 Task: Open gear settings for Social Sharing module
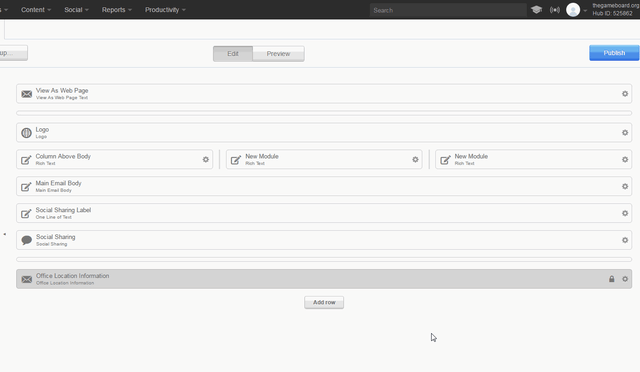tap(625, 240)
